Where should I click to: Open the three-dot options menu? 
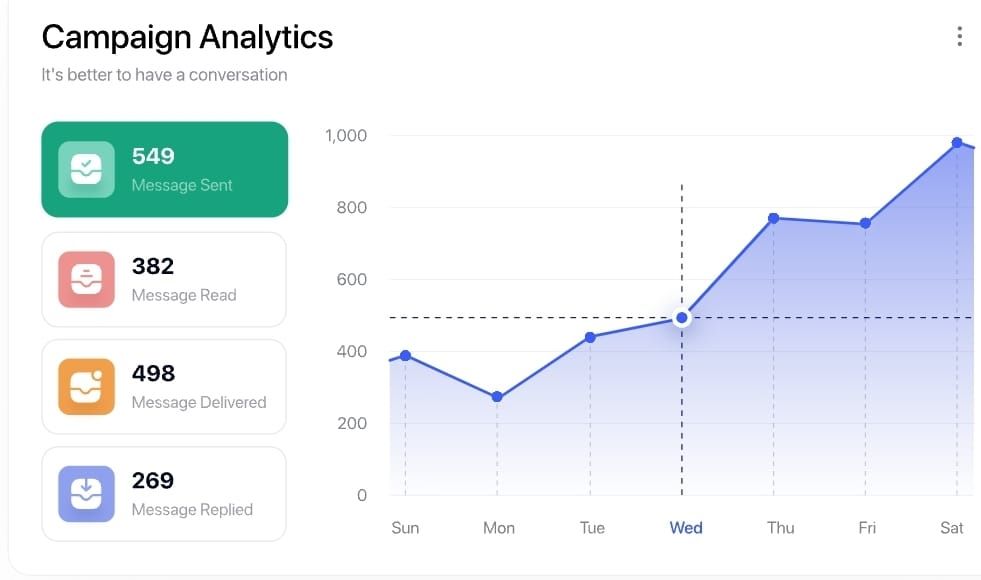pos(959,37)
